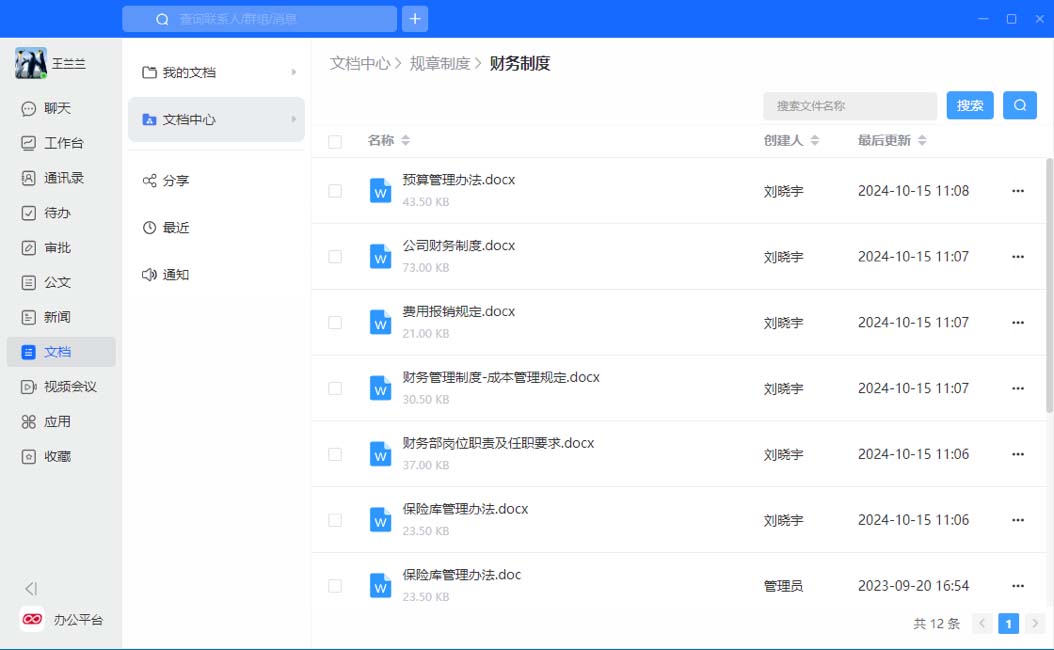The height and width of the screenshot is (650, 1054).
Task: Collapse the left sidebar with arrow icon
Action: pos(31,589)
